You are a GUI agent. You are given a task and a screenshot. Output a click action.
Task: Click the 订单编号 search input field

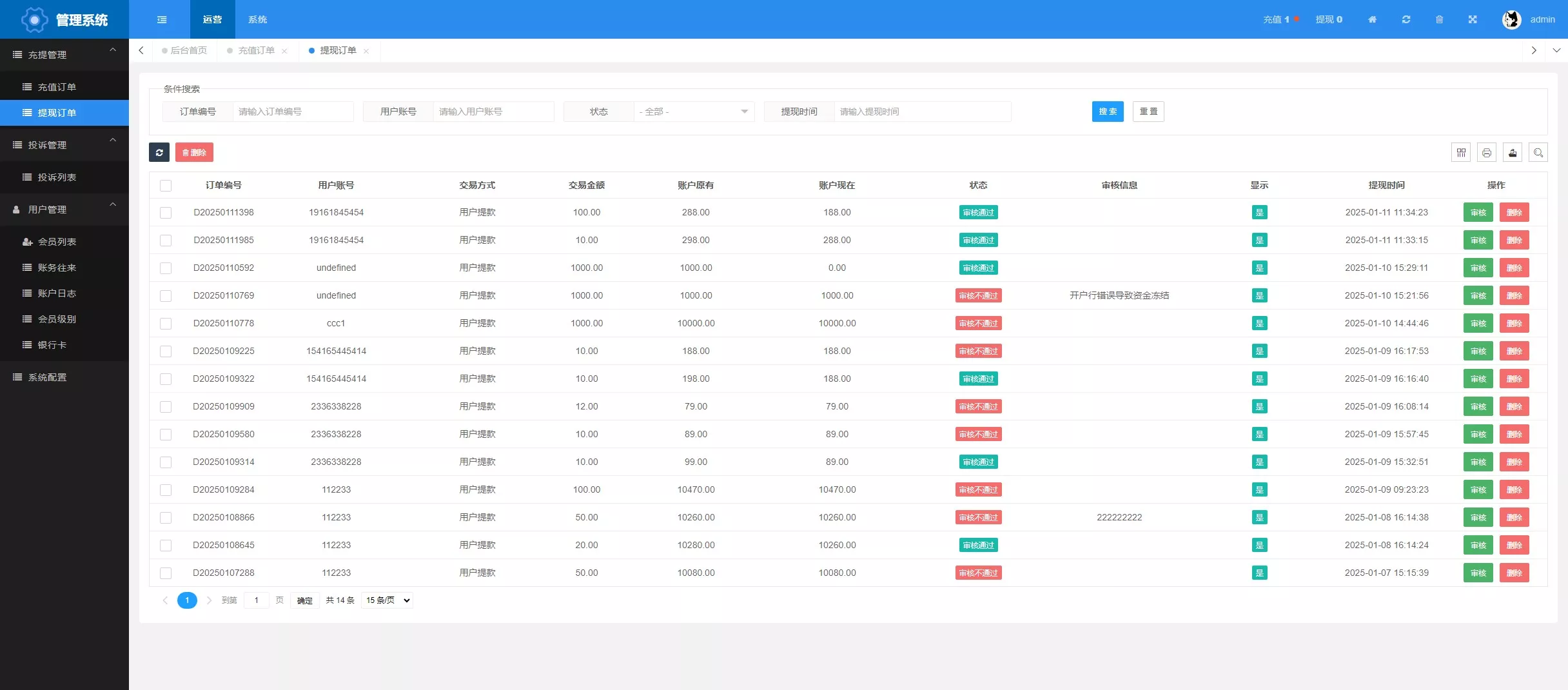point(293,112)
